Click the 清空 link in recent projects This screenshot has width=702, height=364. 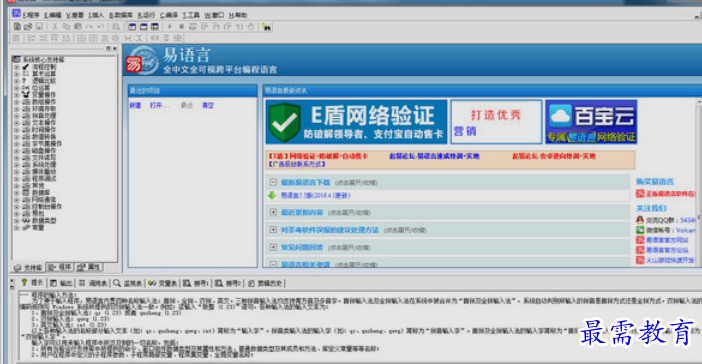click(x=208, y=106)
